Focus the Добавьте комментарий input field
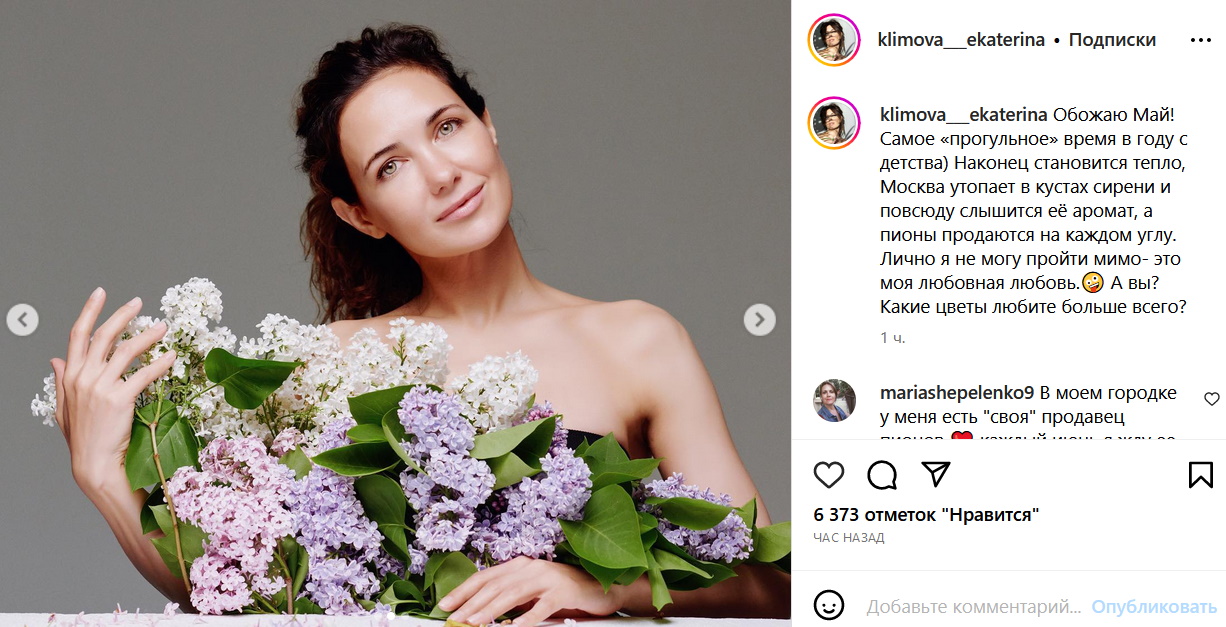Image resolution: width=1226 pixels, height=627 pixels. tap(973, 607)
